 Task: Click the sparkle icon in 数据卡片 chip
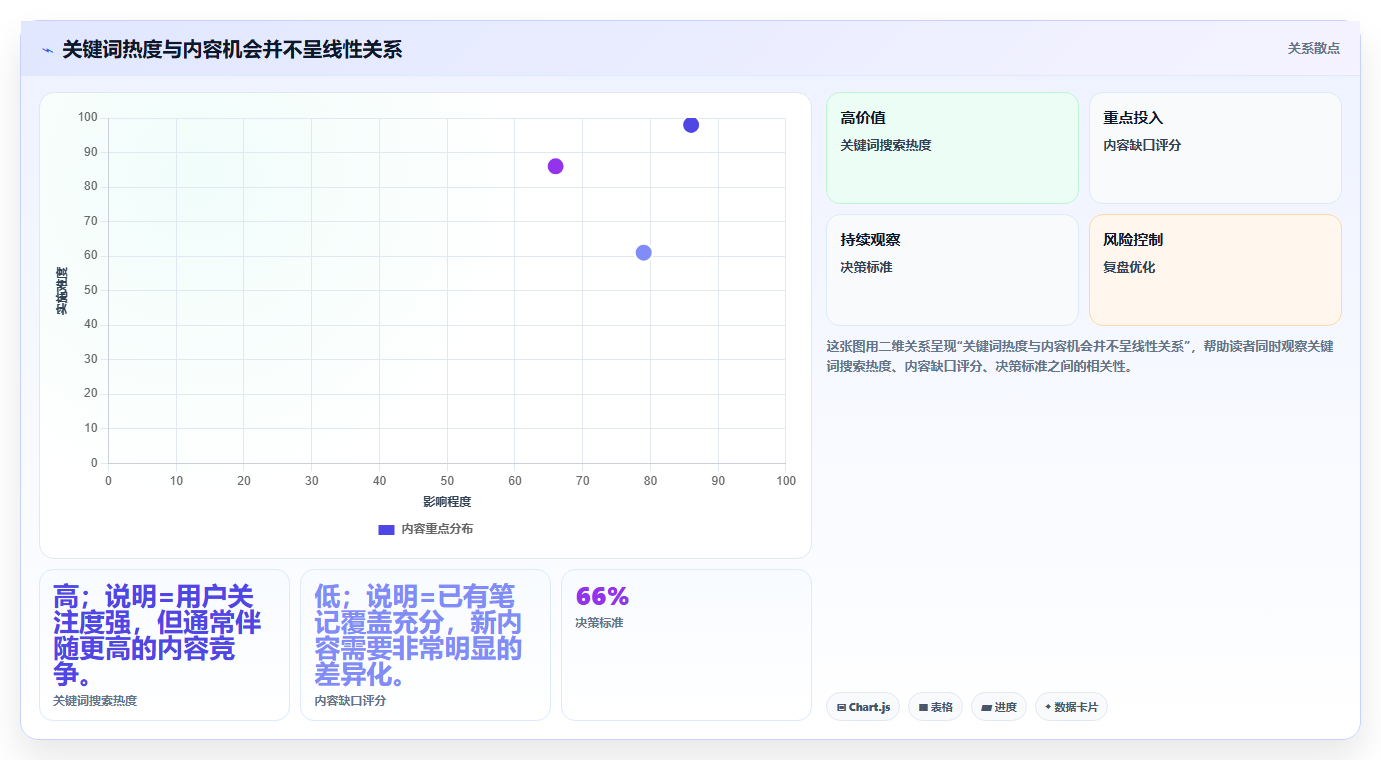tap(1048, 707)
